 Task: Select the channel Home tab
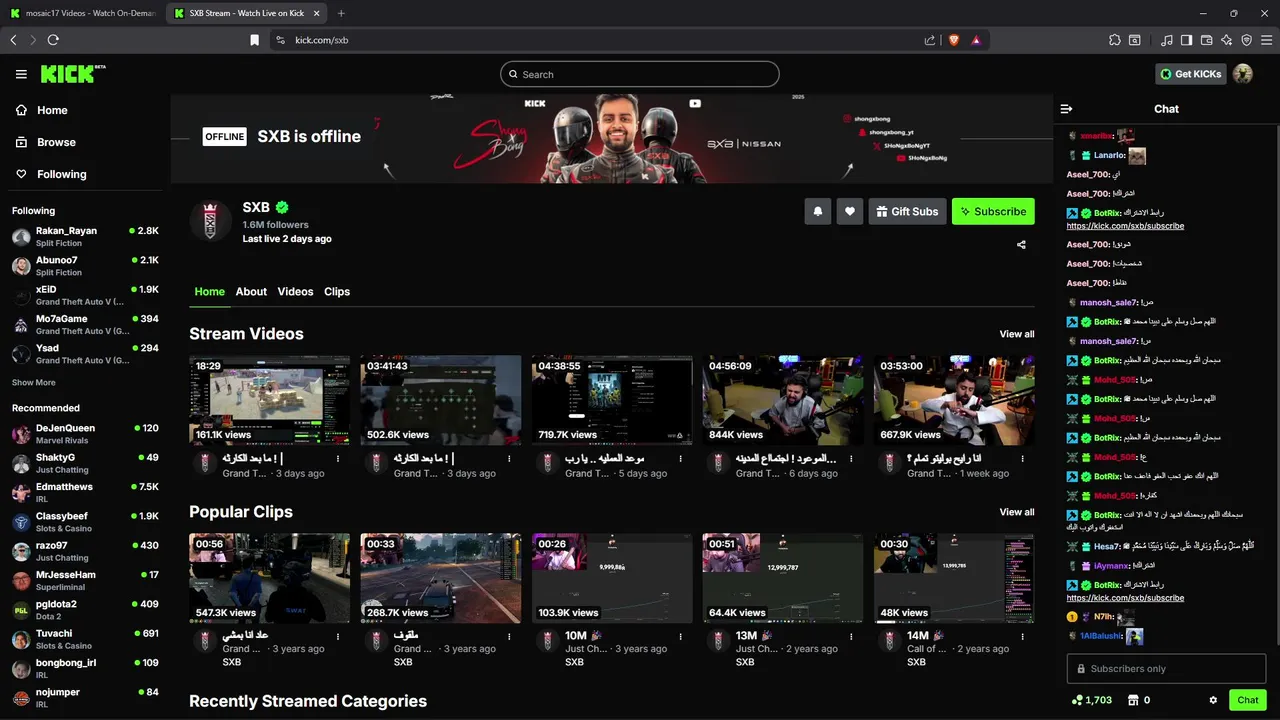point(209,291)
